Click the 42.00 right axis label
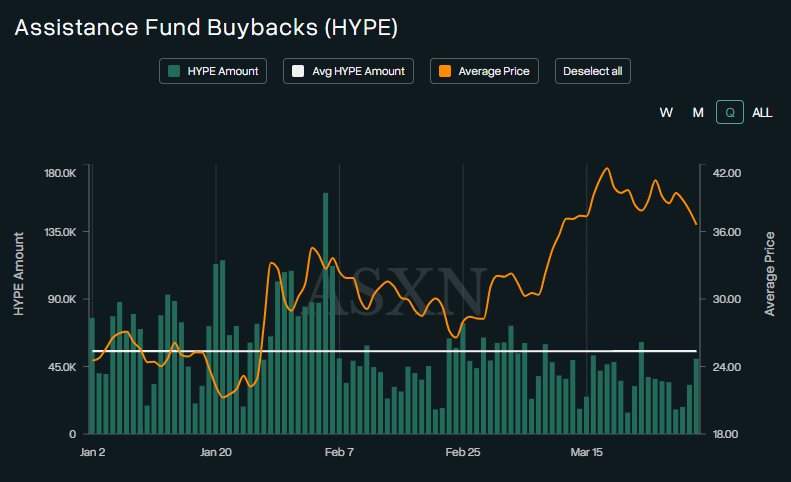This screenshot has height=482, width=791. (x=726, y=173)
